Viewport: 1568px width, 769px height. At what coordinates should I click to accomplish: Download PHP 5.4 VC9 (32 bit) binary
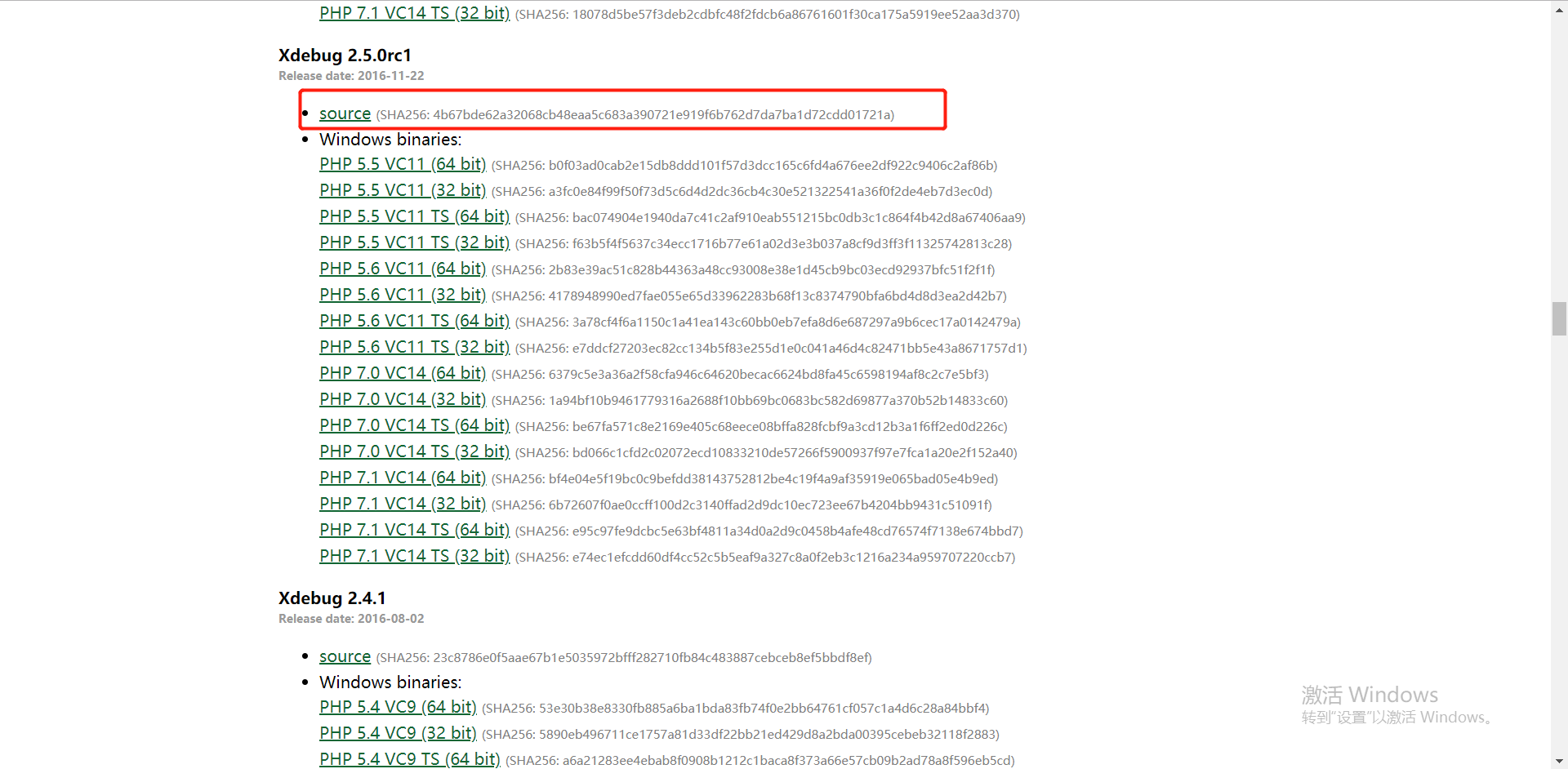(398, 733)
